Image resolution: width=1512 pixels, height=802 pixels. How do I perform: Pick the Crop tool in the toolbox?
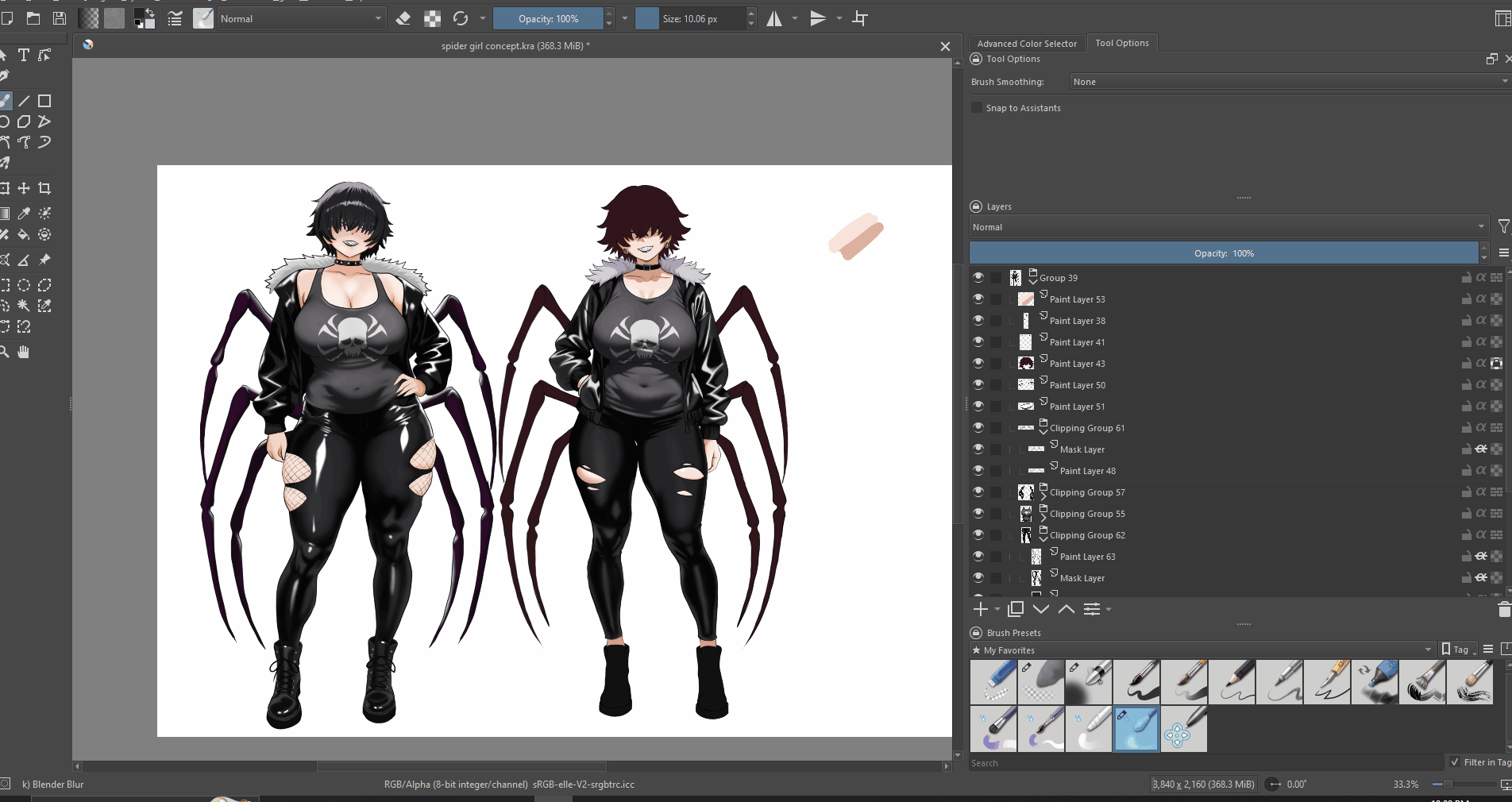tap(44, 188)
